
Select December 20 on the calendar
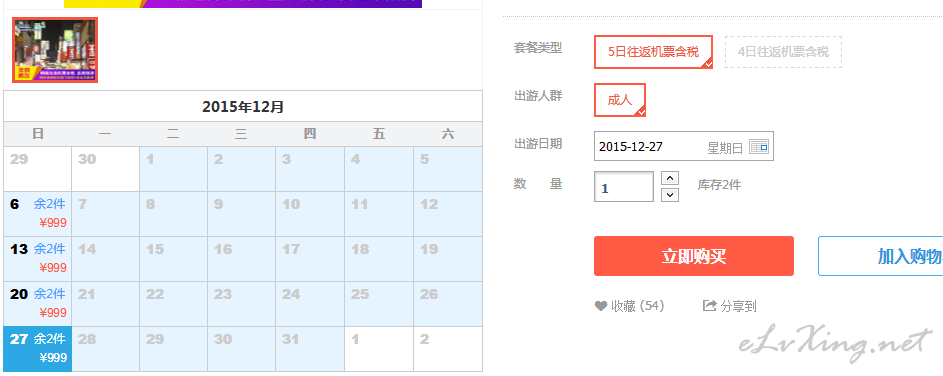[x=37, y=304]
